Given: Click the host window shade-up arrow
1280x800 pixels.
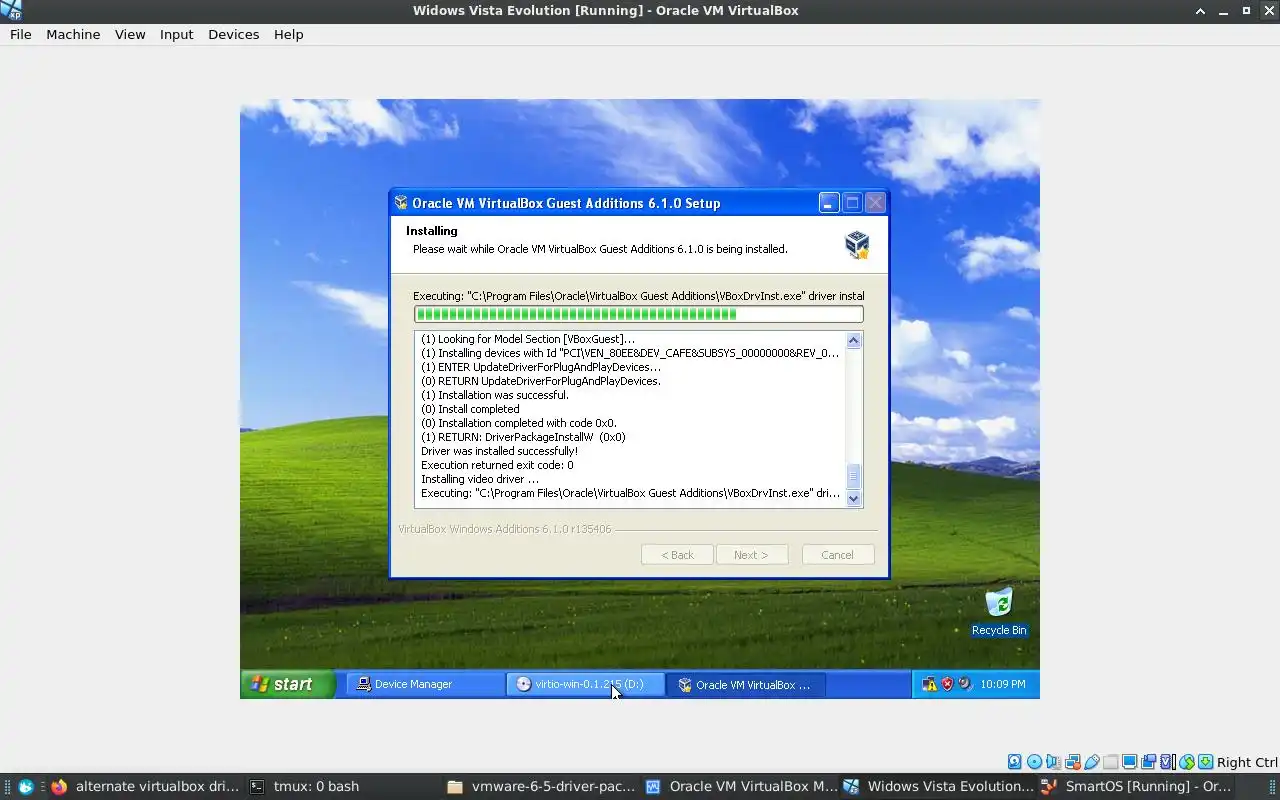Looking at the screenshot, I should pyautogui.click(x=1200, y=10).
